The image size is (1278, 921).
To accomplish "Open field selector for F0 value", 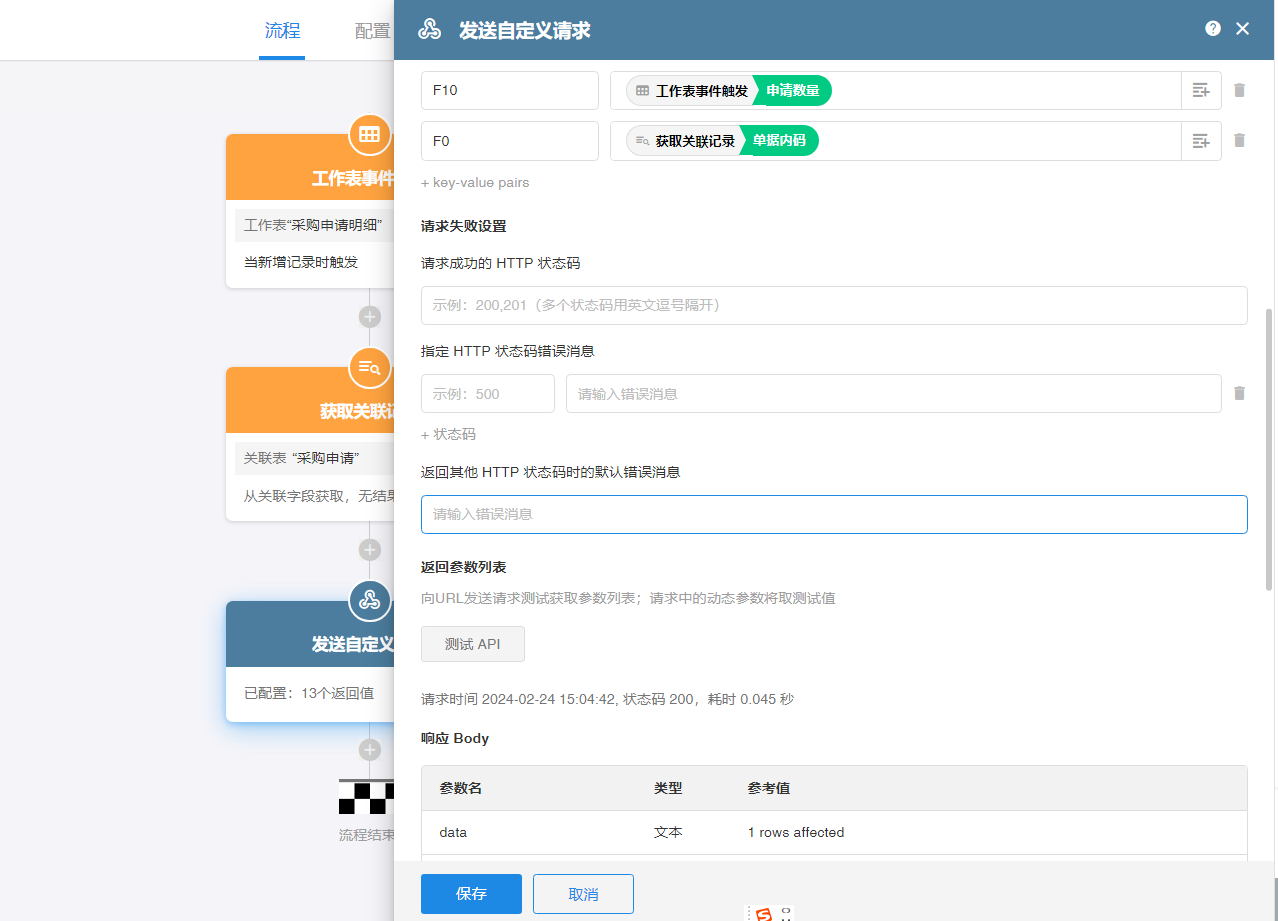I will pos(1200,141).
